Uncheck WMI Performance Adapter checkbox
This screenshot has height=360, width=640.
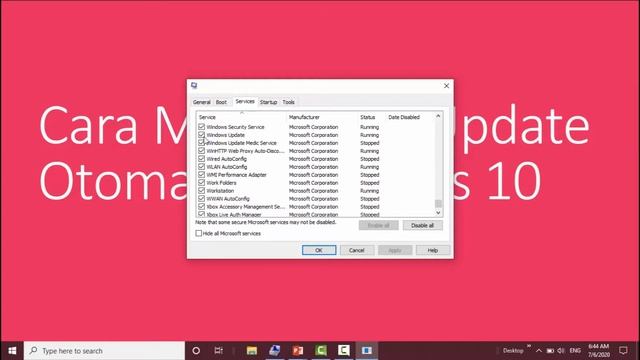coord(201,175)
